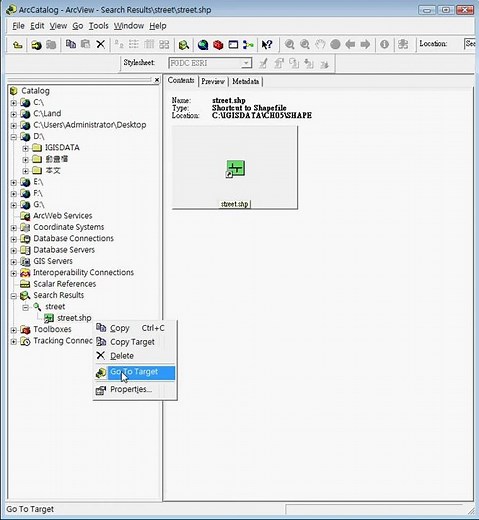Click the Create Thumbnail toolbar icon
Screen dimensions: 479x520
[403, 44]
